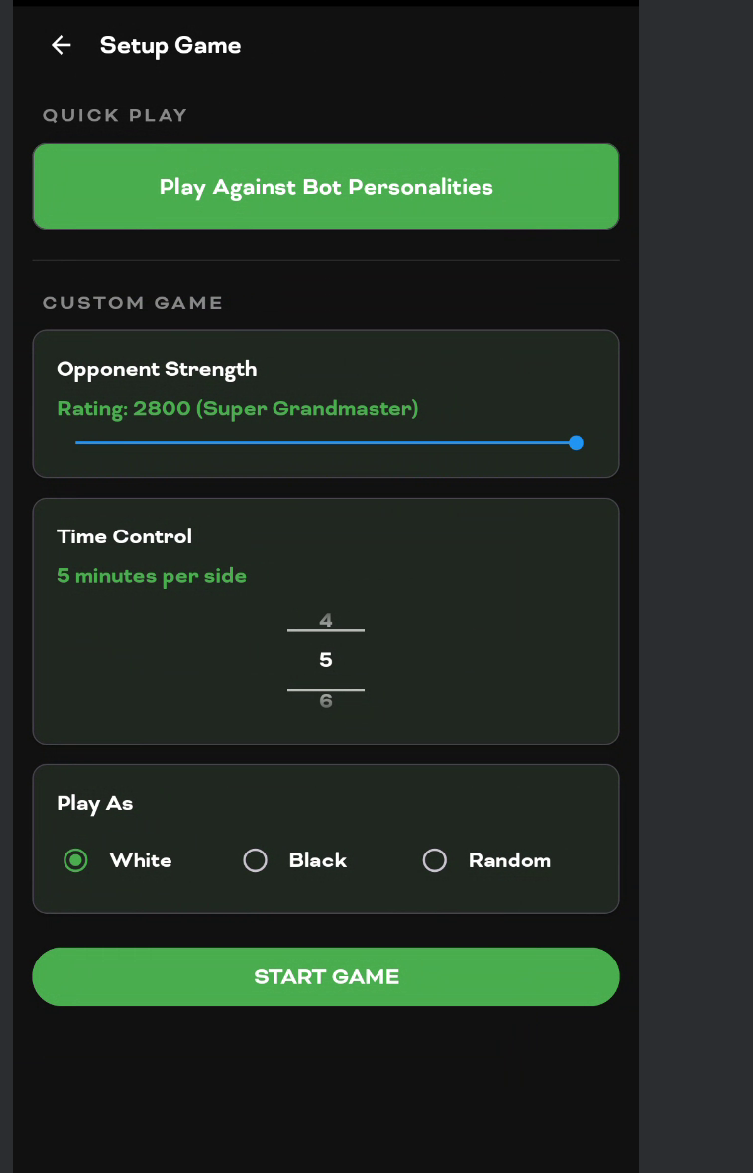The width and height of the screenshot is (753, 1173).
Task: Go back using the arrow icon
Action: click(61, 45)
